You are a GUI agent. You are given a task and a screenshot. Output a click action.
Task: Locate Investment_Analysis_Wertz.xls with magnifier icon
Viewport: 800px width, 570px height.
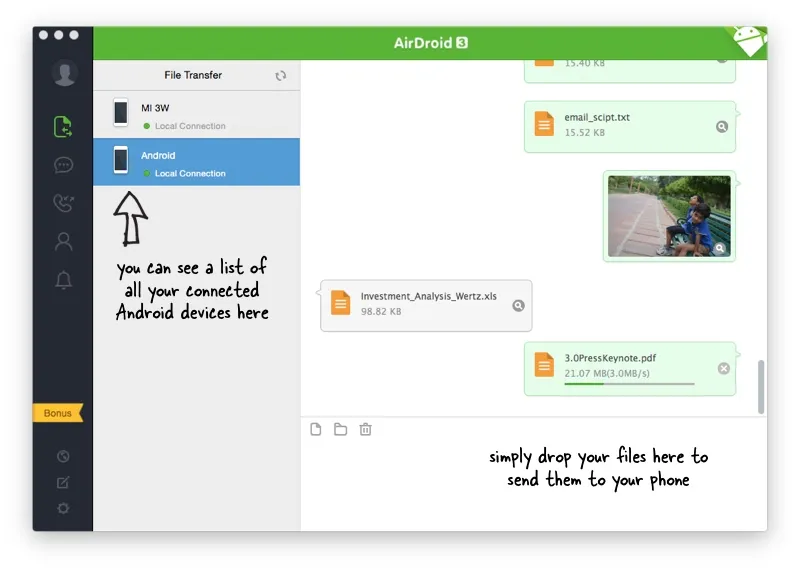pos(518,306)
